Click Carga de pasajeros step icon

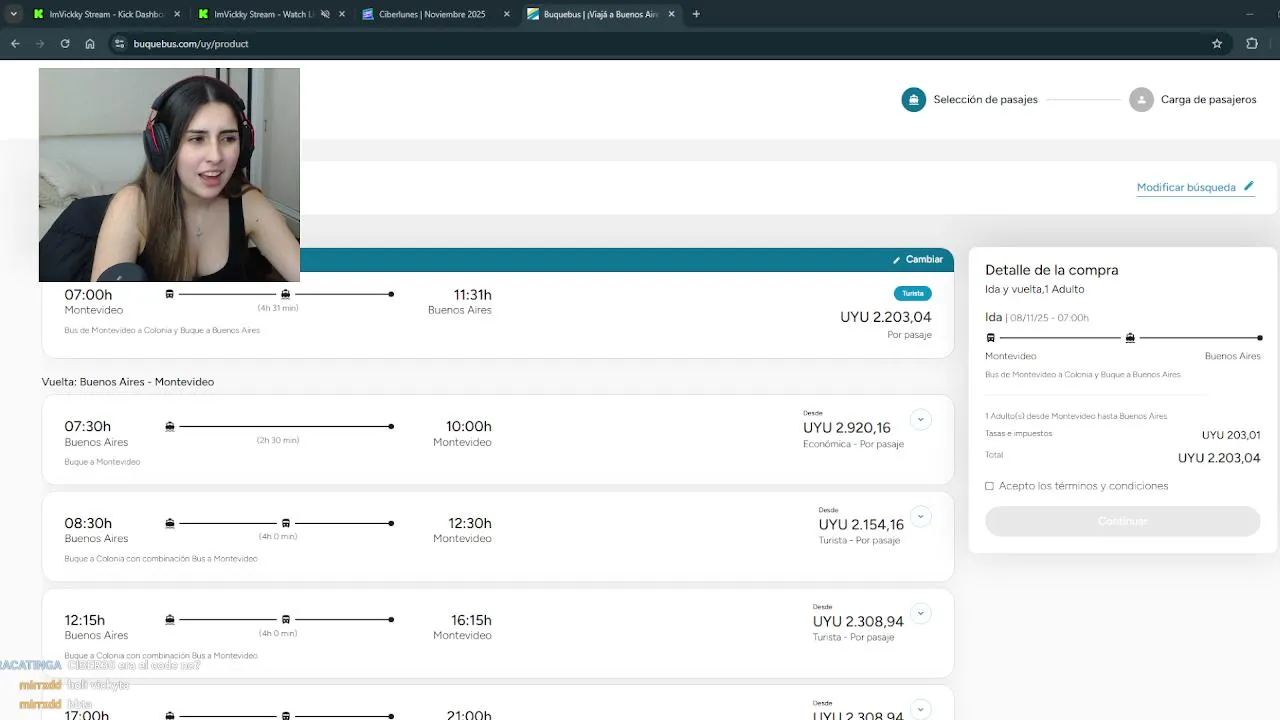[x=1141, y=100]
